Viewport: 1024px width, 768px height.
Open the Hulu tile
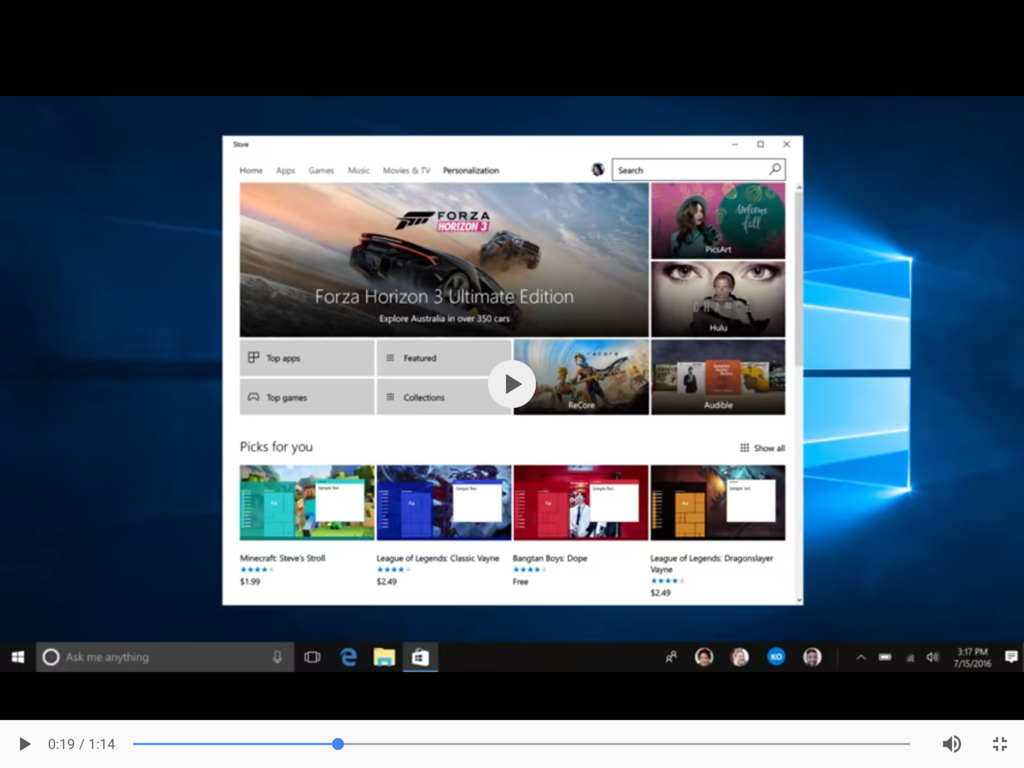tap(718, 299)
